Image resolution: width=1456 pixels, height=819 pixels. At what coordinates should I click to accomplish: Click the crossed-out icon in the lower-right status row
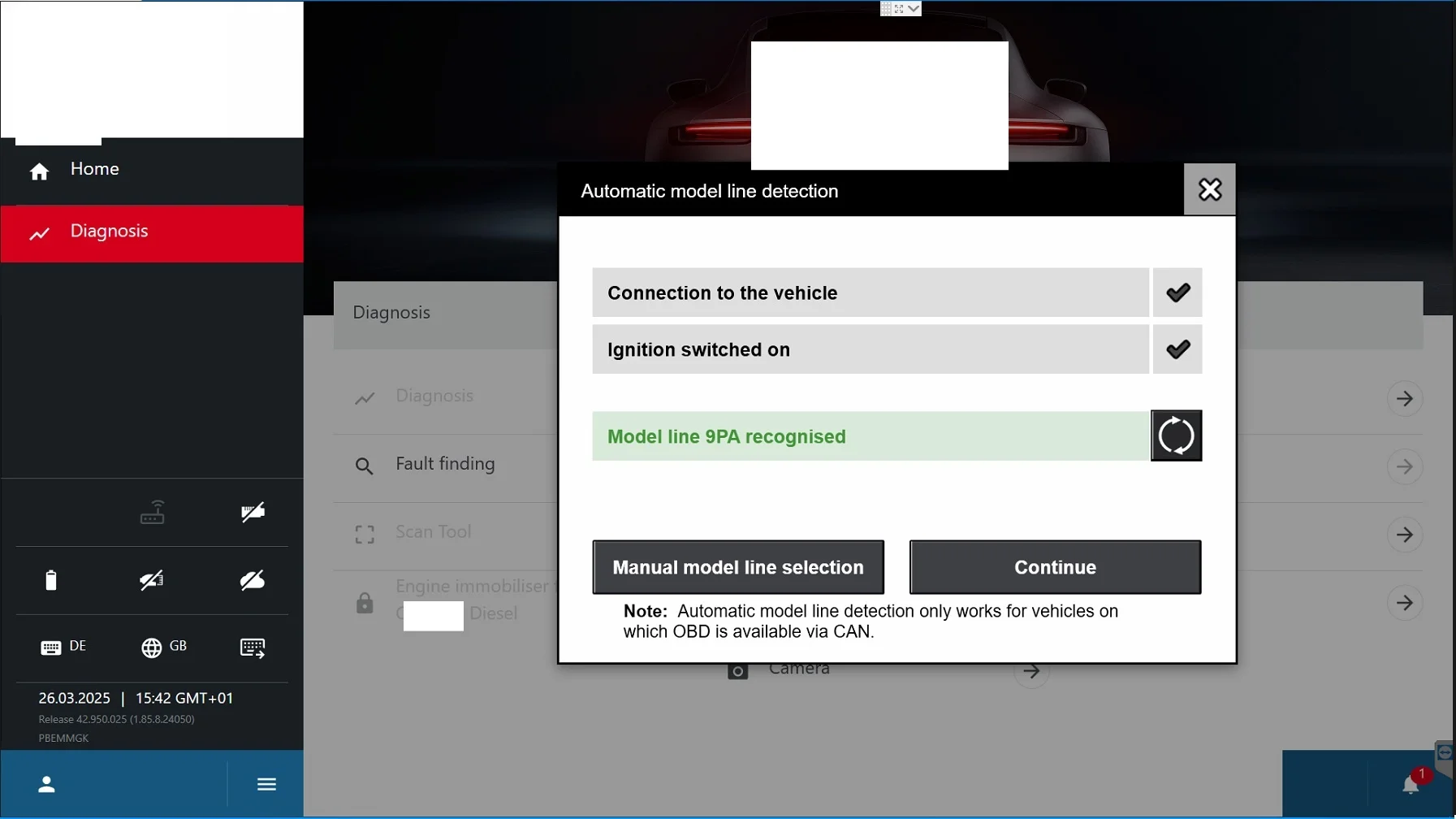[x=253, y=580]
